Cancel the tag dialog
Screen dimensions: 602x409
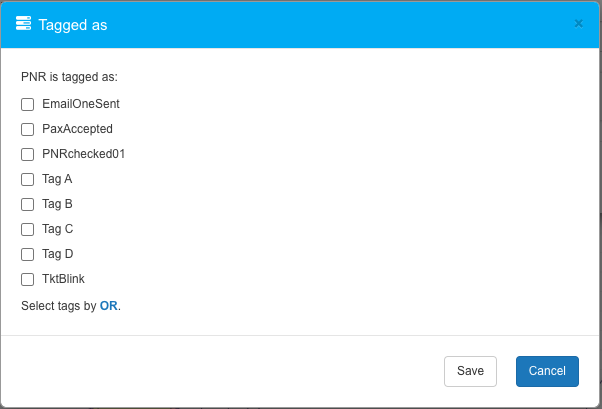pyautogui.click(x=547, y=371)
